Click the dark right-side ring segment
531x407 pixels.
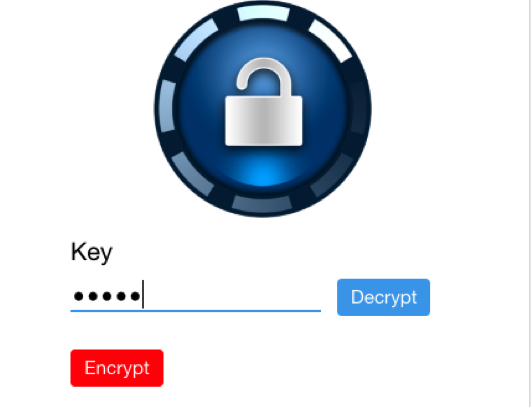pyautogui.click(x=359, y=108)
